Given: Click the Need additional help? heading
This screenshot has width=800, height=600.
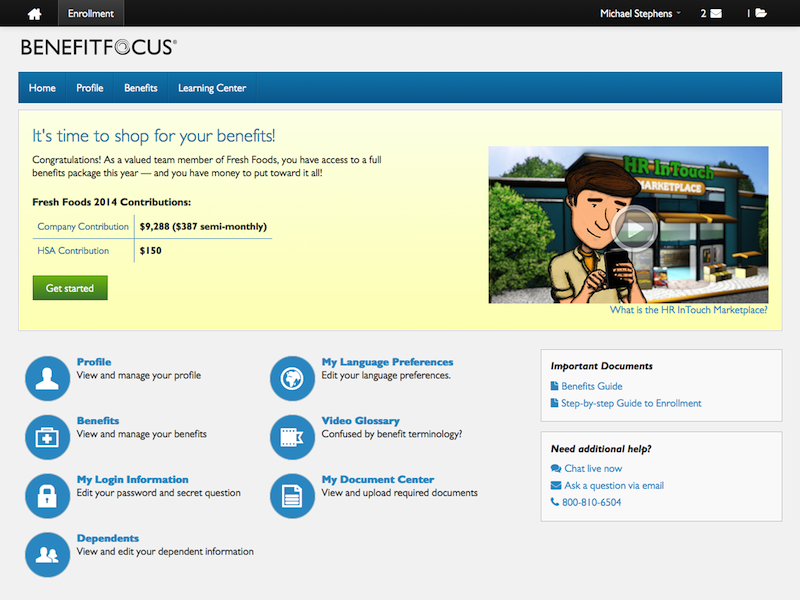Looking at the screenshot, I should 601,449.
